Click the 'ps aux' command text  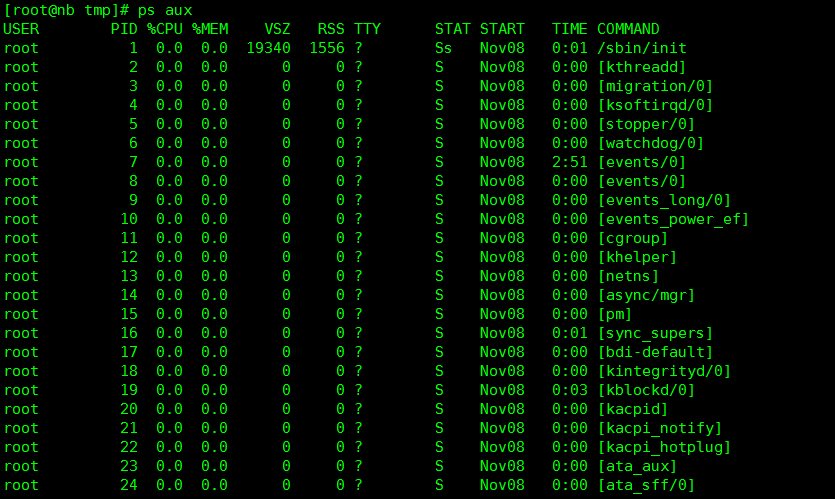[165, 10]
